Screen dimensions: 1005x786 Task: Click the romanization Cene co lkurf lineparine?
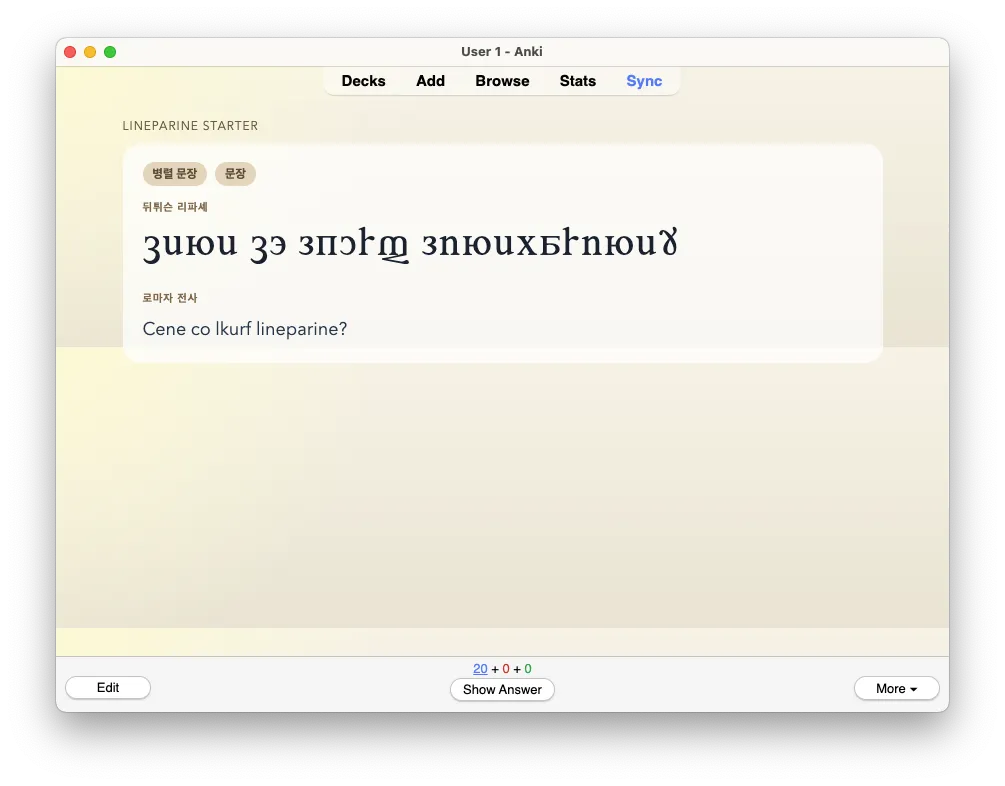[245, 329]
